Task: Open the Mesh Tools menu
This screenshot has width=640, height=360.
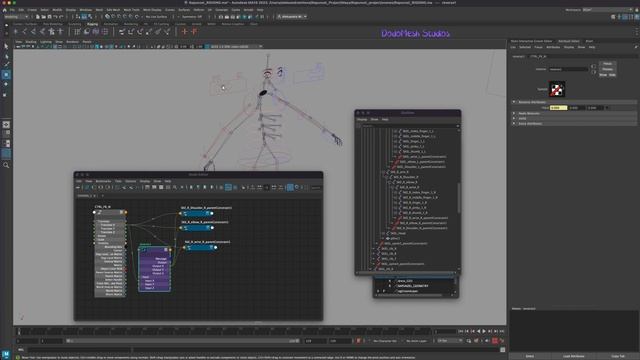Action: click(x=131, y=10)
